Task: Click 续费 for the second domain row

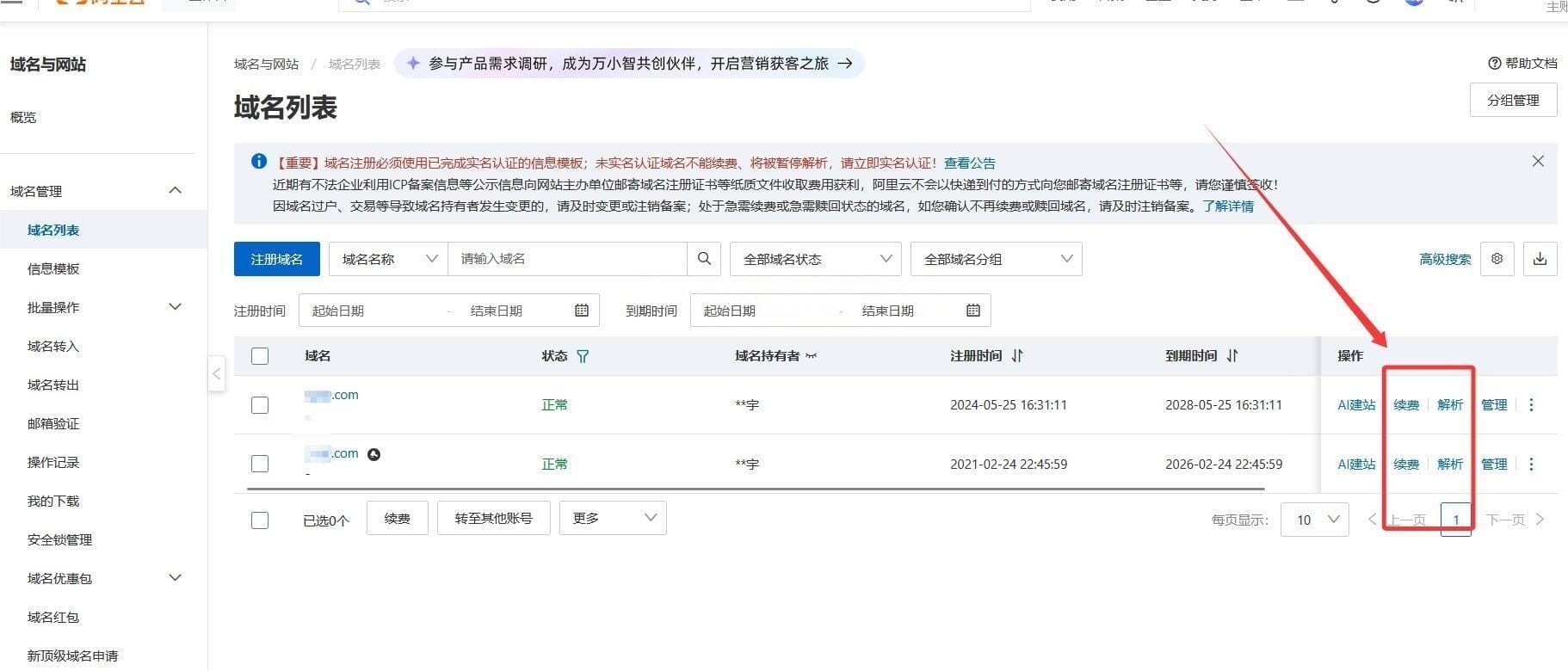Action: pyautogui.click(x=1406, y=464)
